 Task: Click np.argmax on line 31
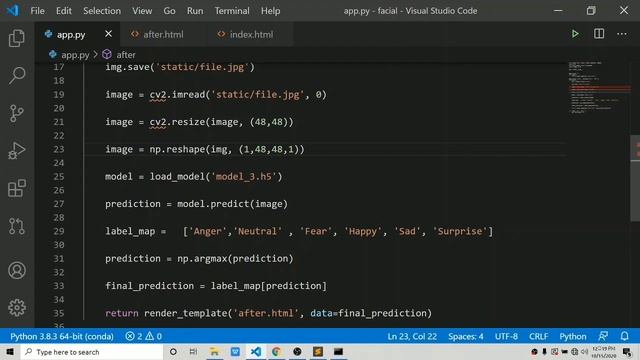(x=202, y=258)
